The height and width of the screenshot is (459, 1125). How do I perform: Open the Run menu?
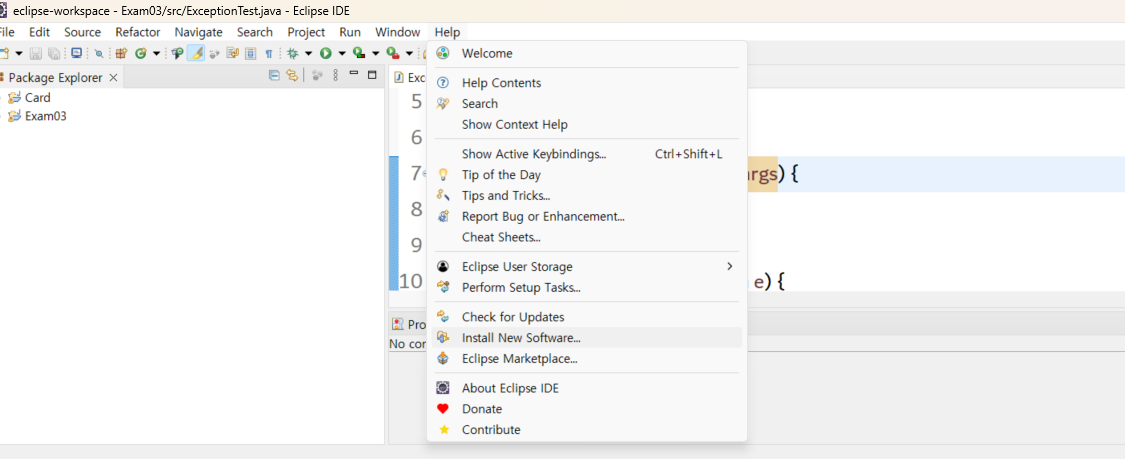pyautogui.click(x=350, y=32)
